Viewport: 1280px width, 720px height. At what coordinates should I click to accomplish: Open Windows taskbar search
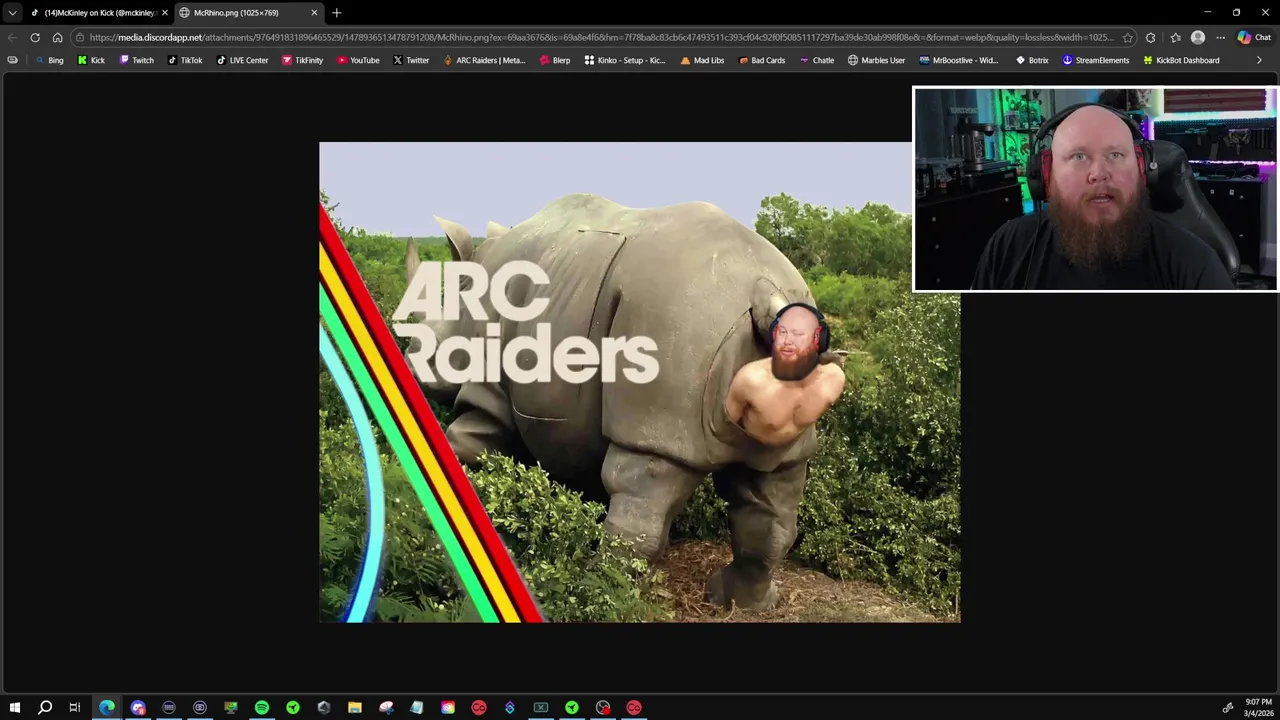pyautogui.click(x=45, y=707)
